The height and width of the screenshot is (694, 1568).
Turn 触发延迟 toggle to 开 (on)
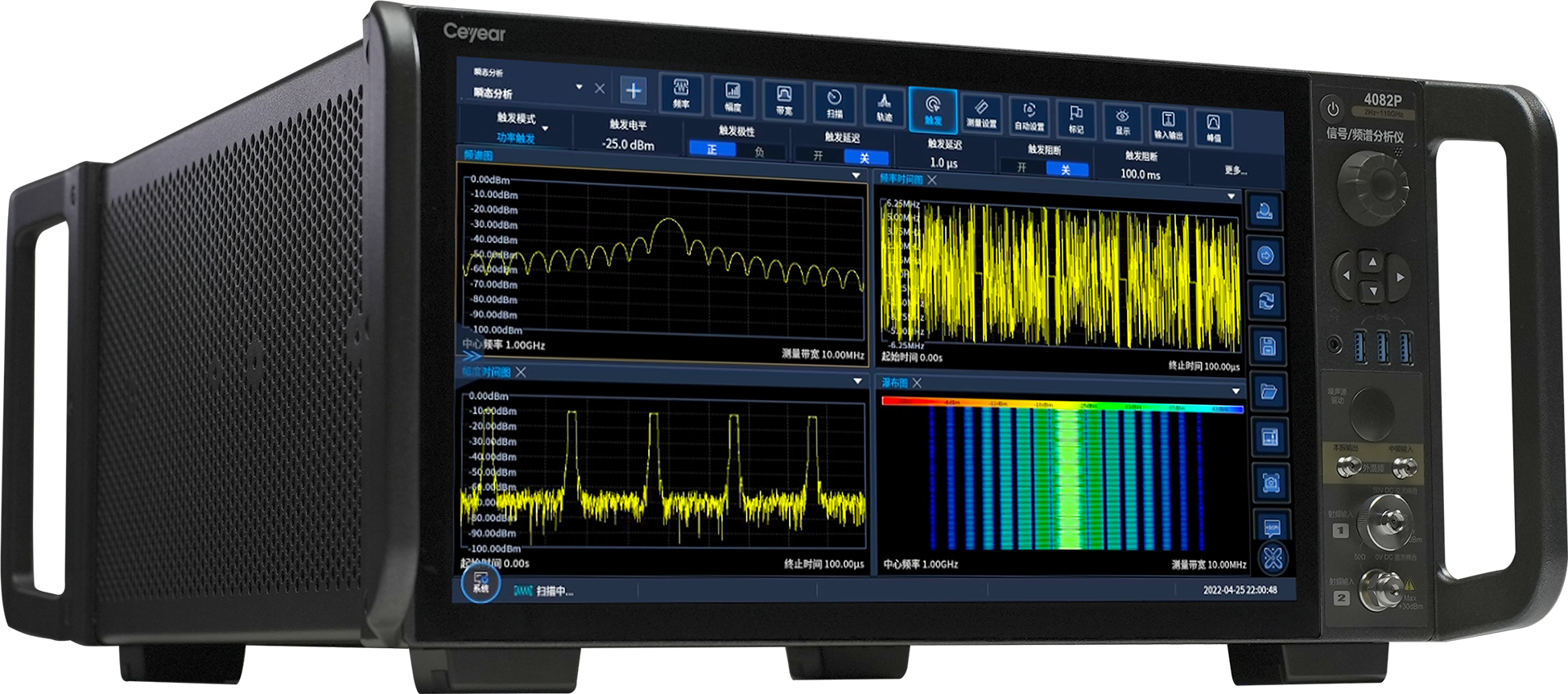pos(818,155)
